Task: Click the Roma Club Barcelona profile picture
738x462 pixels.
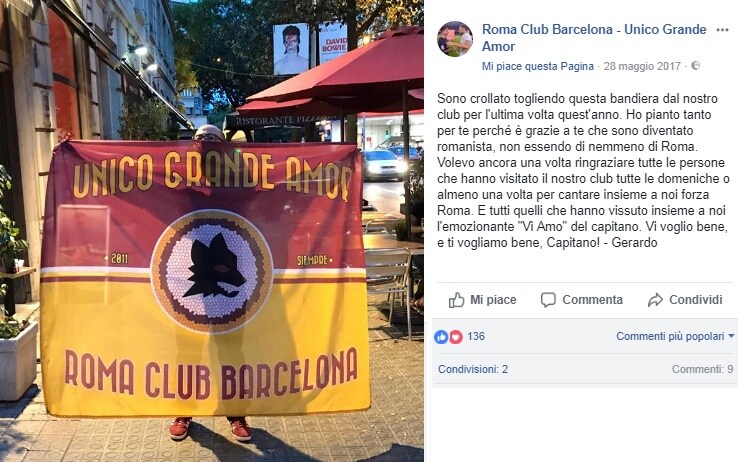Action: [455, 39]
